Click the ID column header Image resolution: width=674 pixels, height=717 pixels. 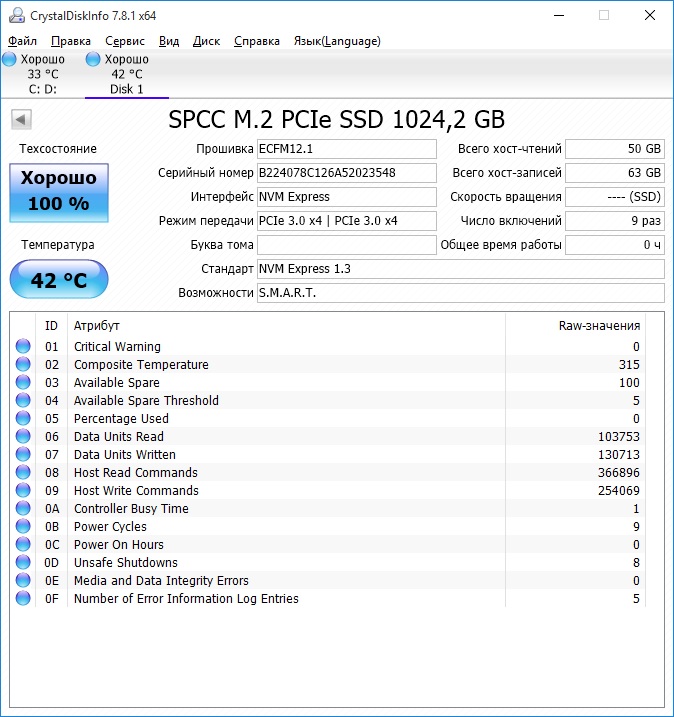51,326
